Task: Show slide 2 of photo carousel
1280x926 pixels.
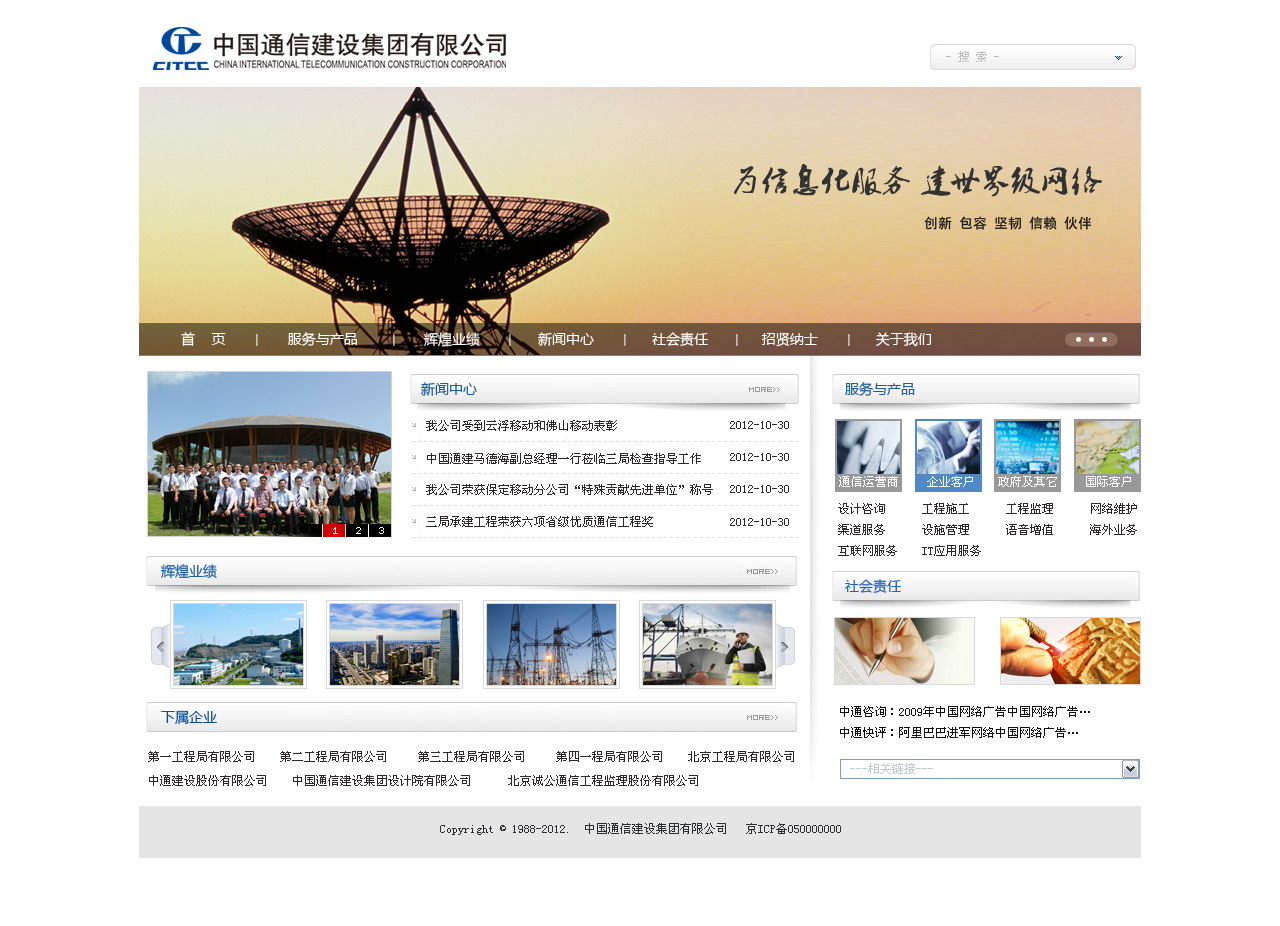Action: (357, 530)
